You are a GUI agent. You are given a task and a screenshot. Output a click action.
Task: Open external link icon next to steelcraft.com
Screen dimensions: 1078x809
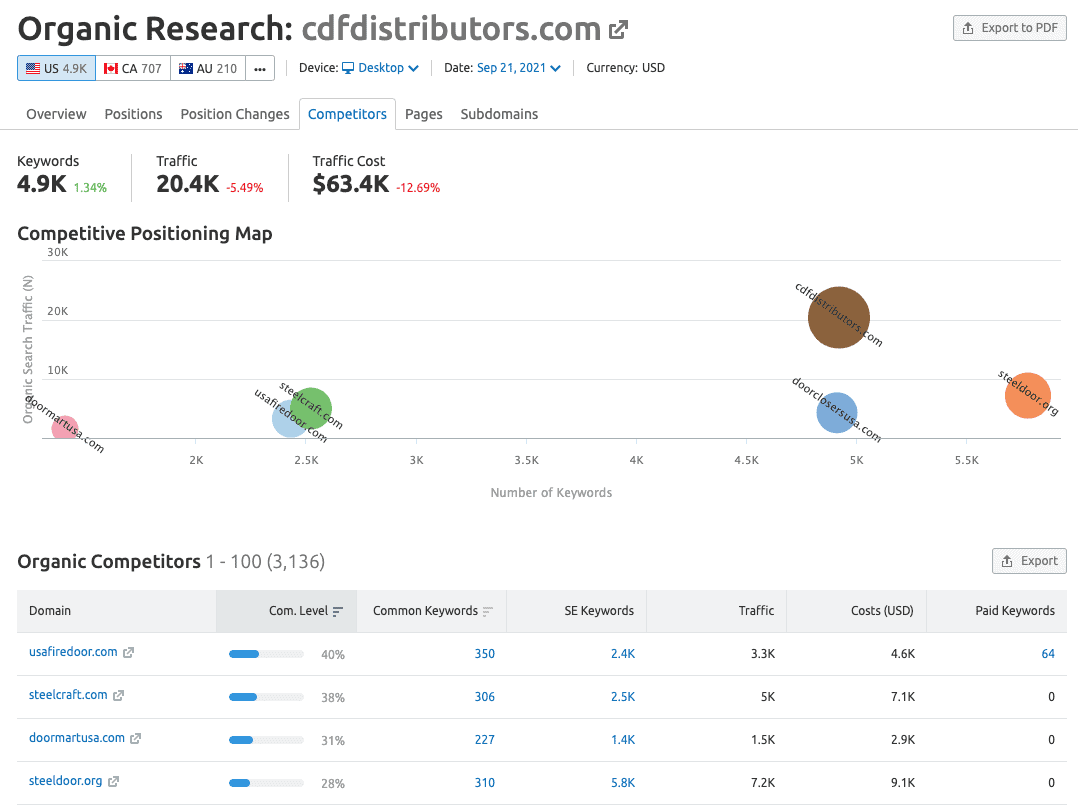118,696
